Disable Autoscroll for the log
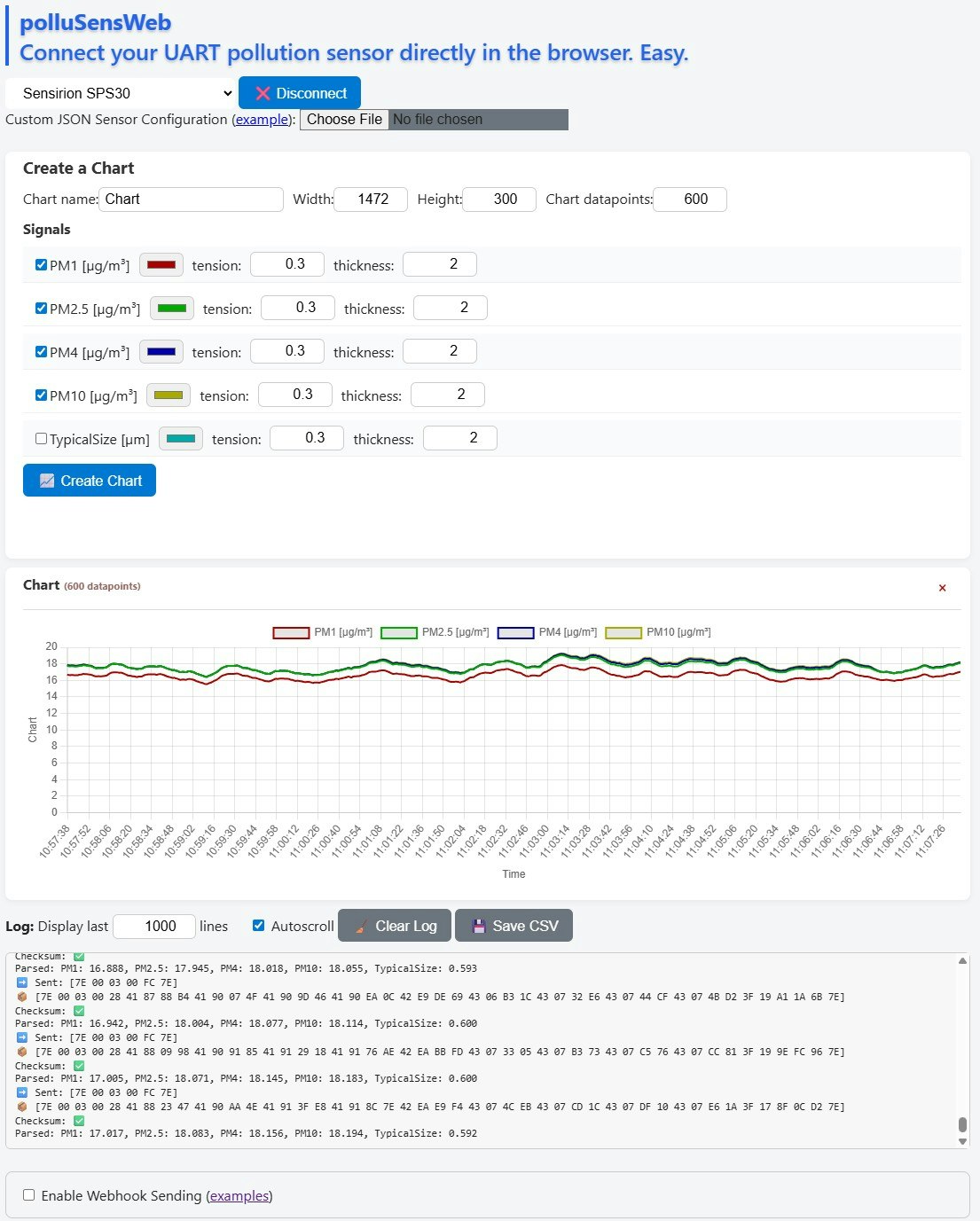980x1221 pixels. click(x=258, y=925)
